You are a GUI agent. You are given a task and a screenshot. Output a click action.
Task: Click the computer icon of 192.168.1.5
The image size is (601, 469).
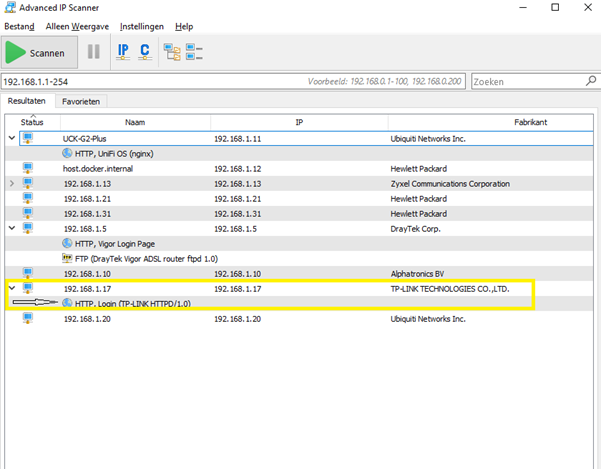tap(28, 228)
